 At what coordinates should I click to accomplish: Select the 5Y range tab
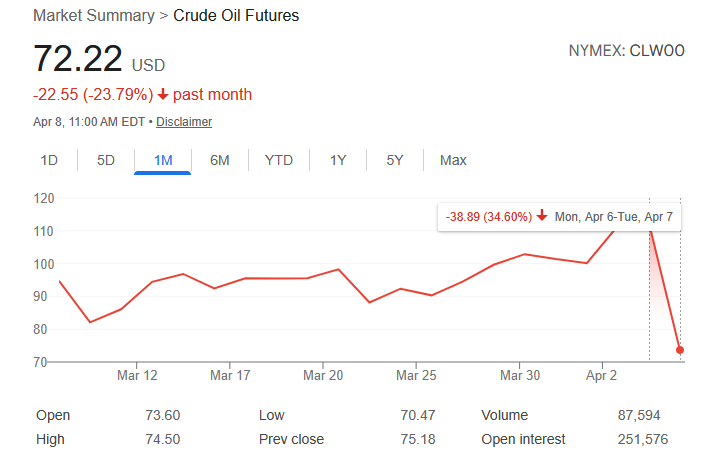click(x=395, y=160)
